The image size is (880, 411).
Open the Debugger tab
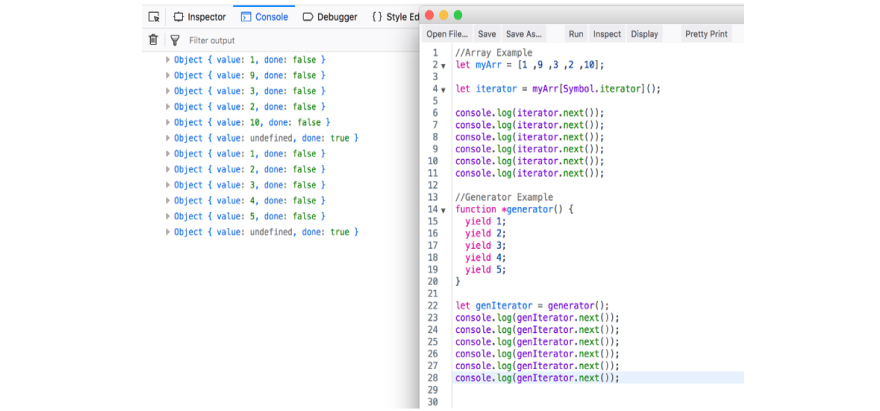329,17
